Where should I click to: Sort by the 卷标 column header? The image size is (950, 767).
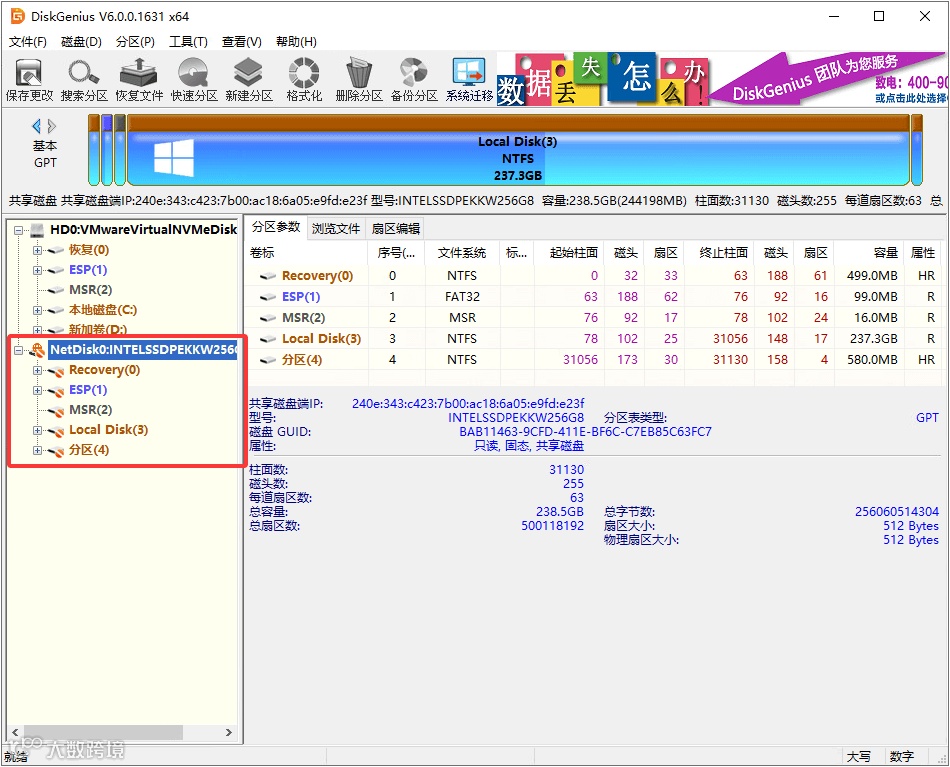307,253
